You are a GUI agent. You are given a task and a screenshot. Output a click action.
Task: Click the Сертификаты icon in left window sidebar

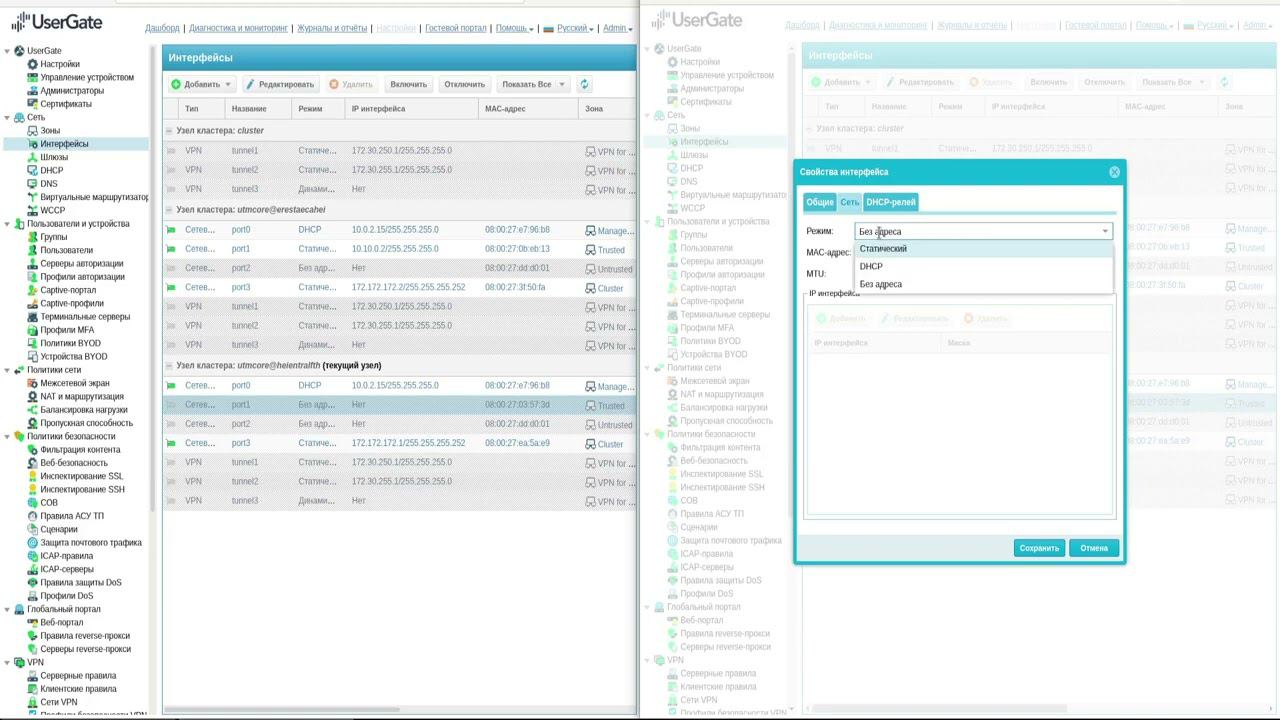[x=33, y=104]
